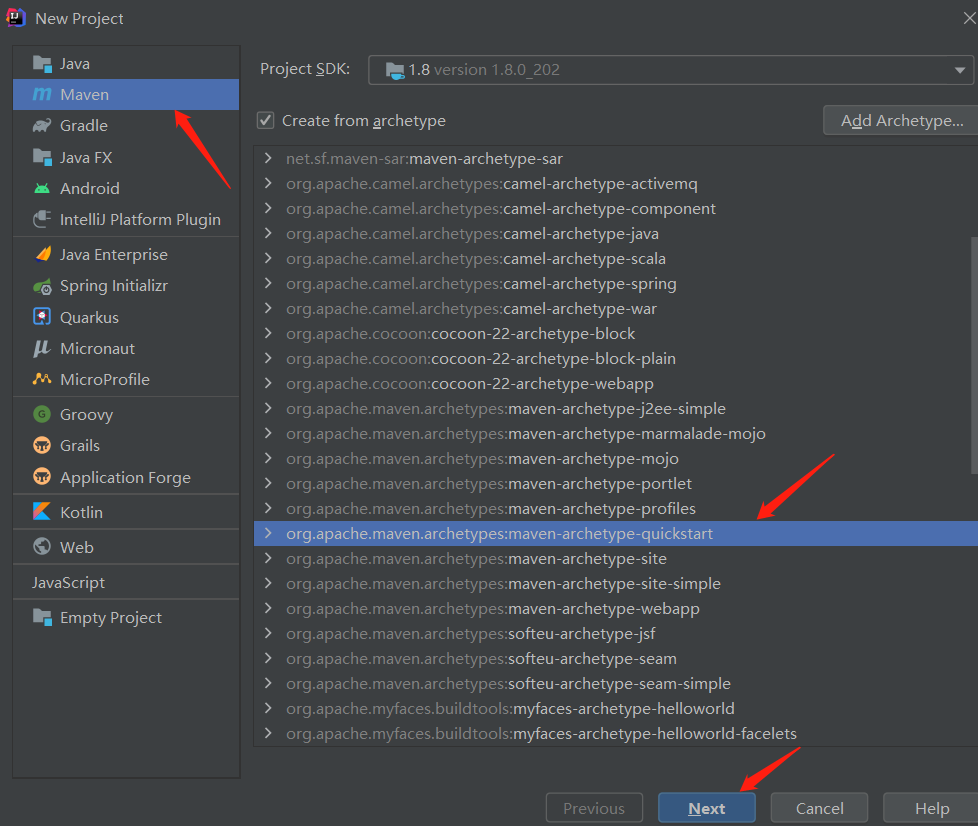Click the Micronaut mu icon
Screen dimensions: 978x826
coord(42,348)
